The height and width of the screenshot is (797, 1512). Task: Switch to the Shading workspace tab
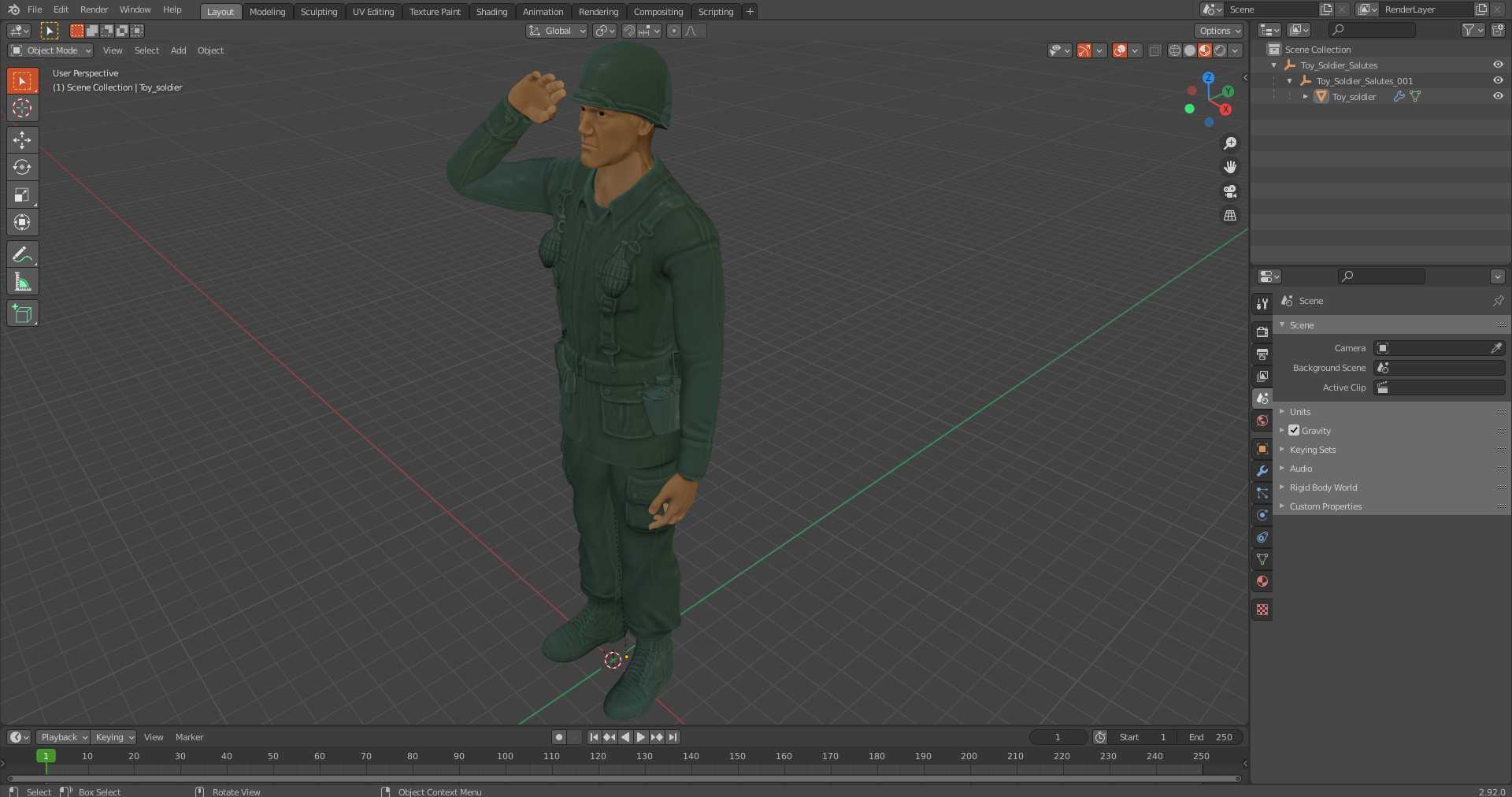(x=492, y=12)
